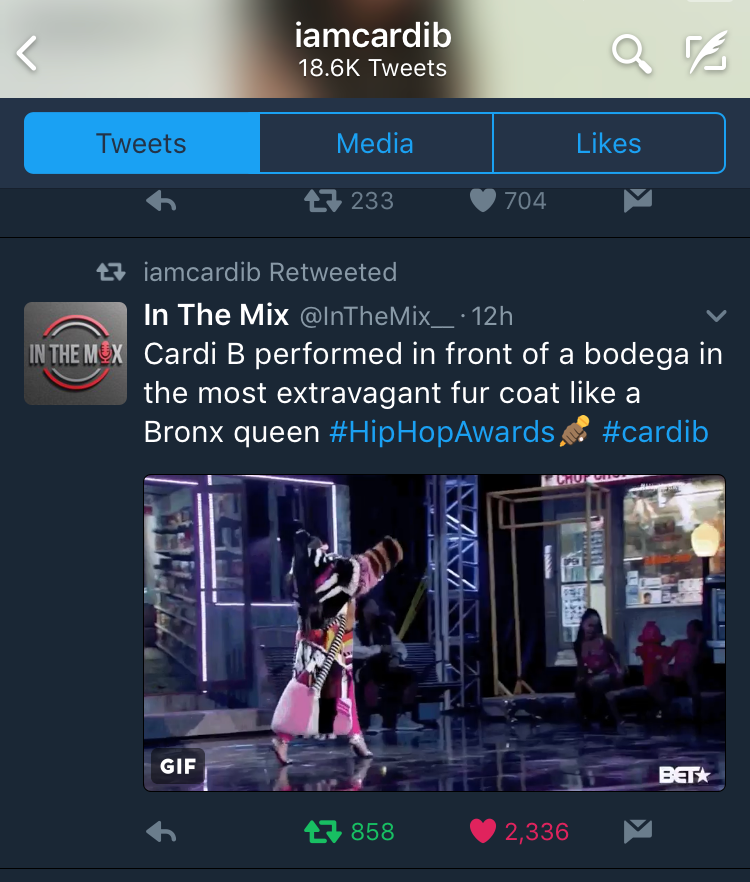Message icon on the tweet with 704 likes

click(638, 201)
